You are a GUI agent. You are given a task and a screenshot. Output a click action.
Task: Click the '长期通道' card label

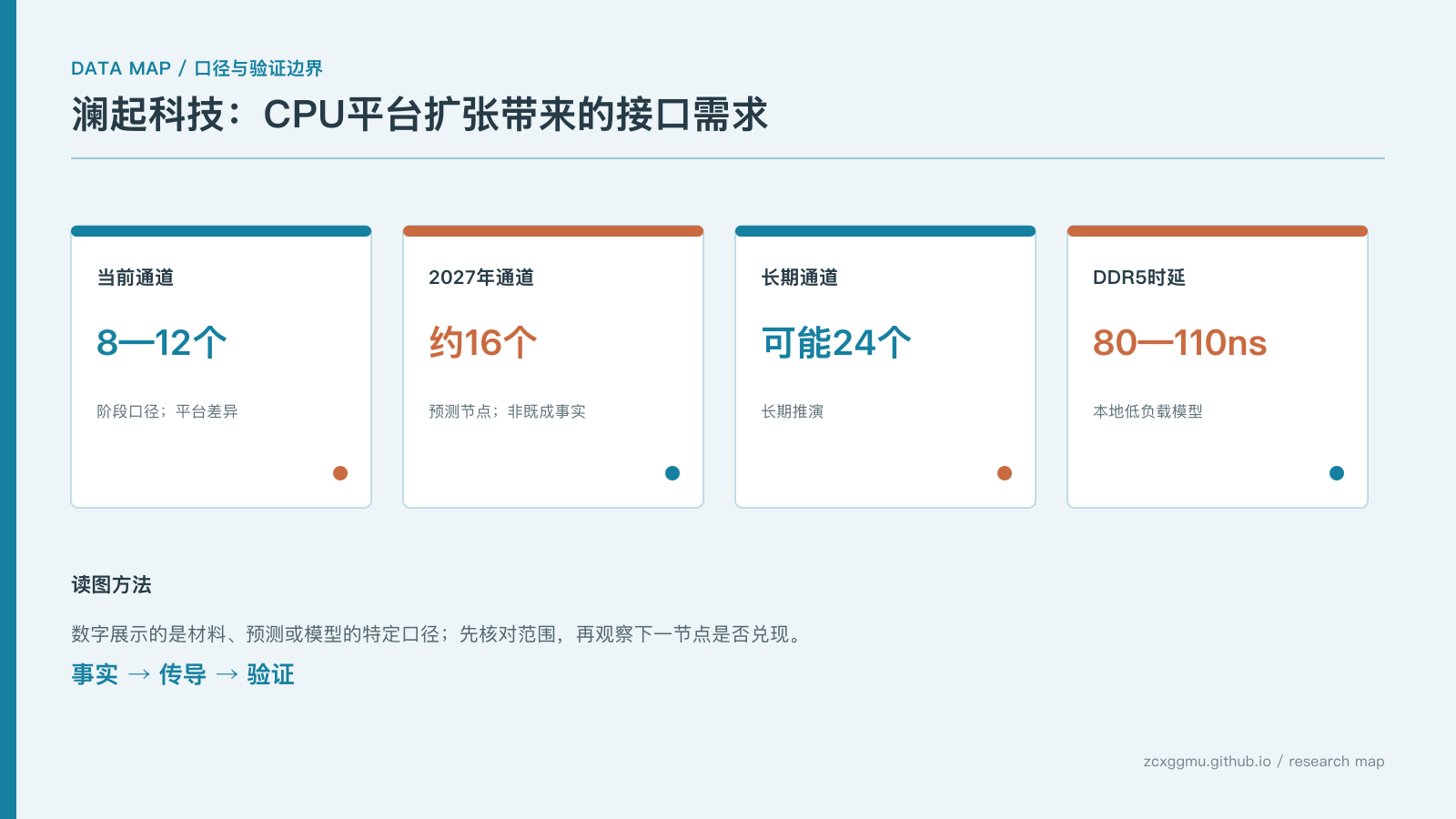[x=800, y=278]
